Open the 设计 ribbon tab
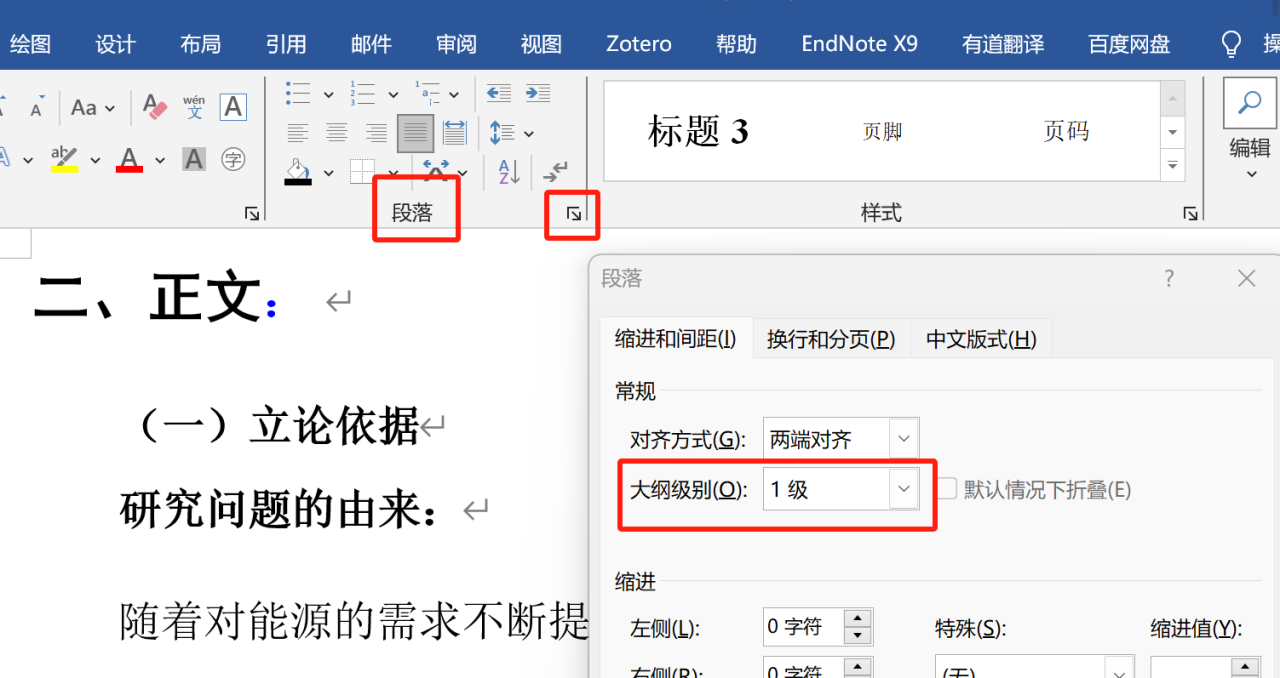Image resolution: width=1280 pixels, height=678 pixels. pos(115,44)
